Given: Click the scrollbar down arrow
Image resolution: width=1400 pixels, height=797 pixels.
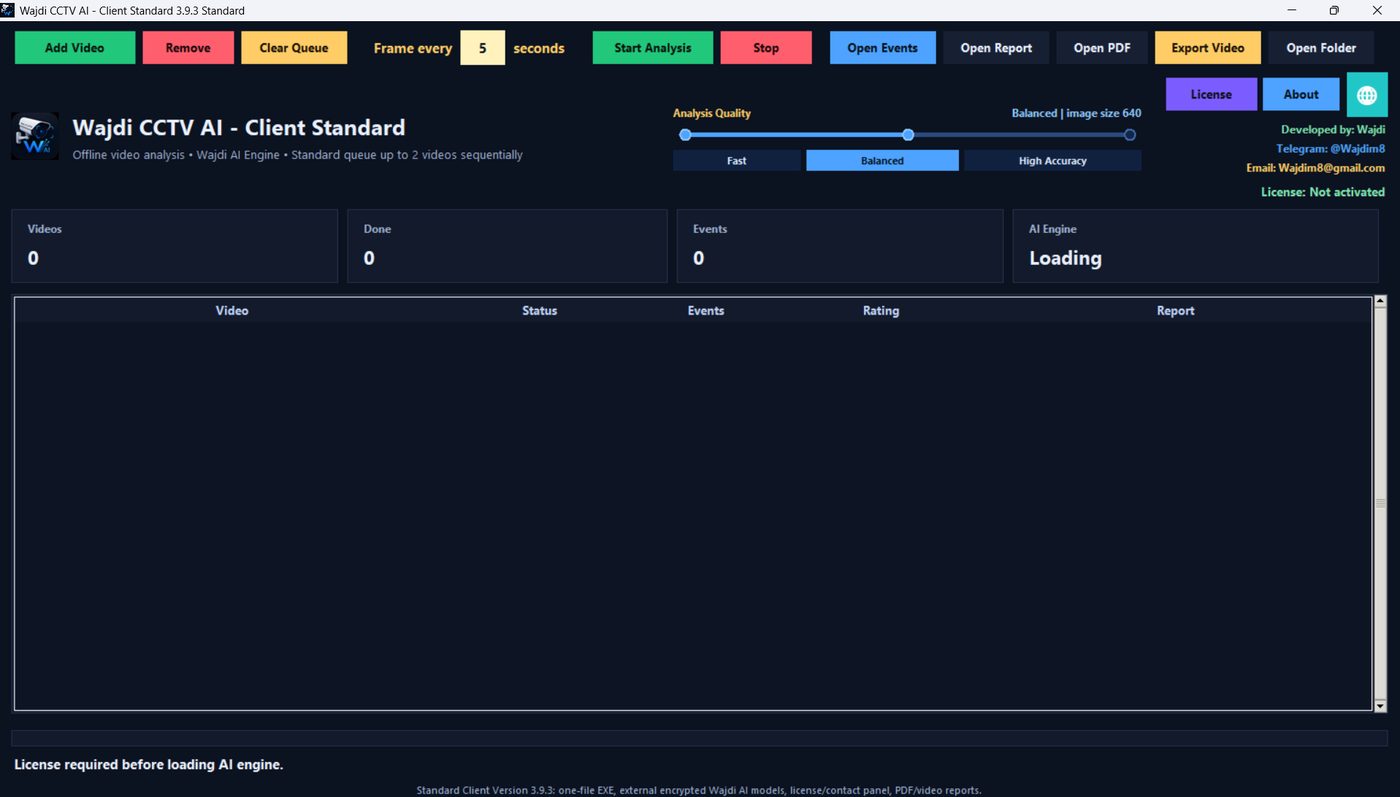Looking at the screenshot, I should pyautogui.click(x=1381, y=706).
